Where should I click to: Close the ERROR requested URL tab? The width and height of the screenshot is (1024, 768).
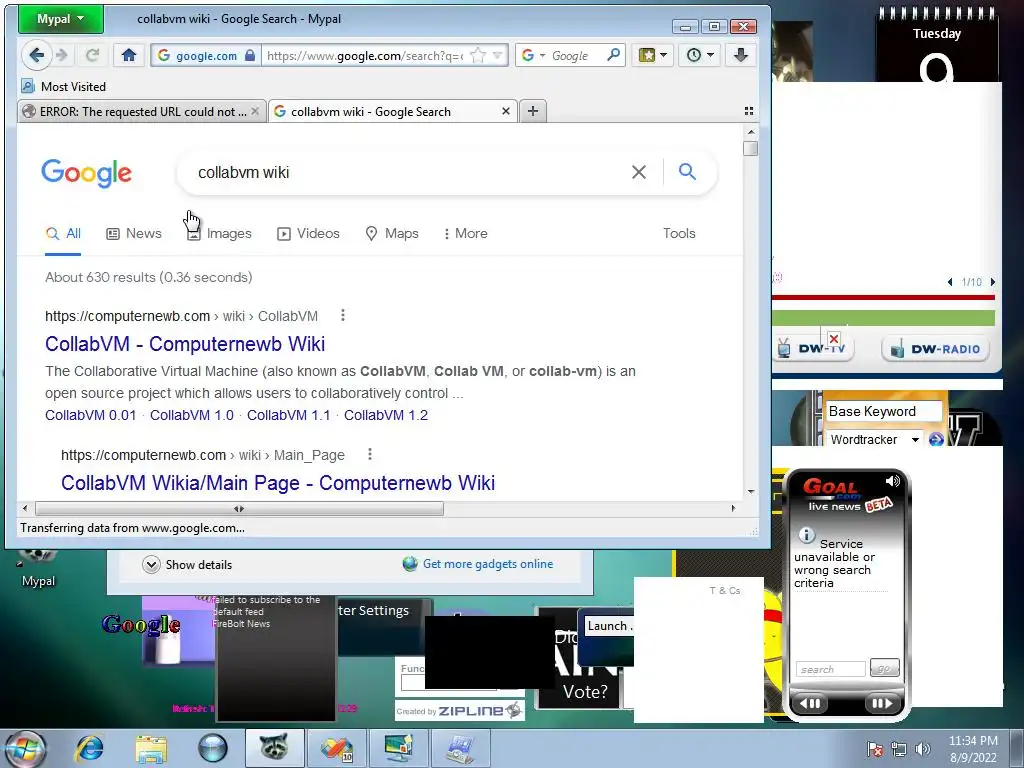pos(255,112)
